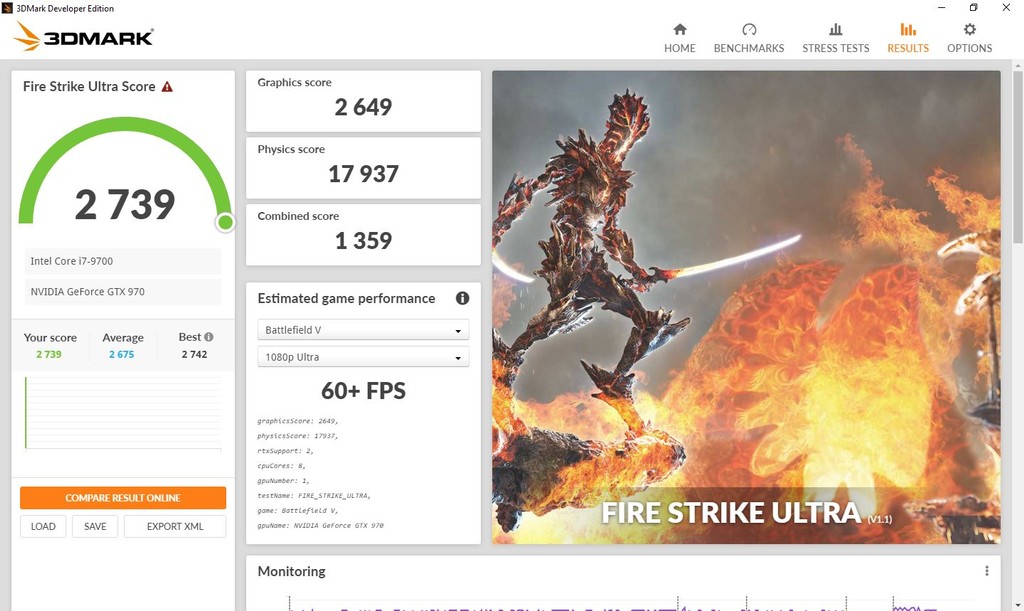Click the Home house icon
Viewport: 1024px width, 611px height.
coord(680,29)
